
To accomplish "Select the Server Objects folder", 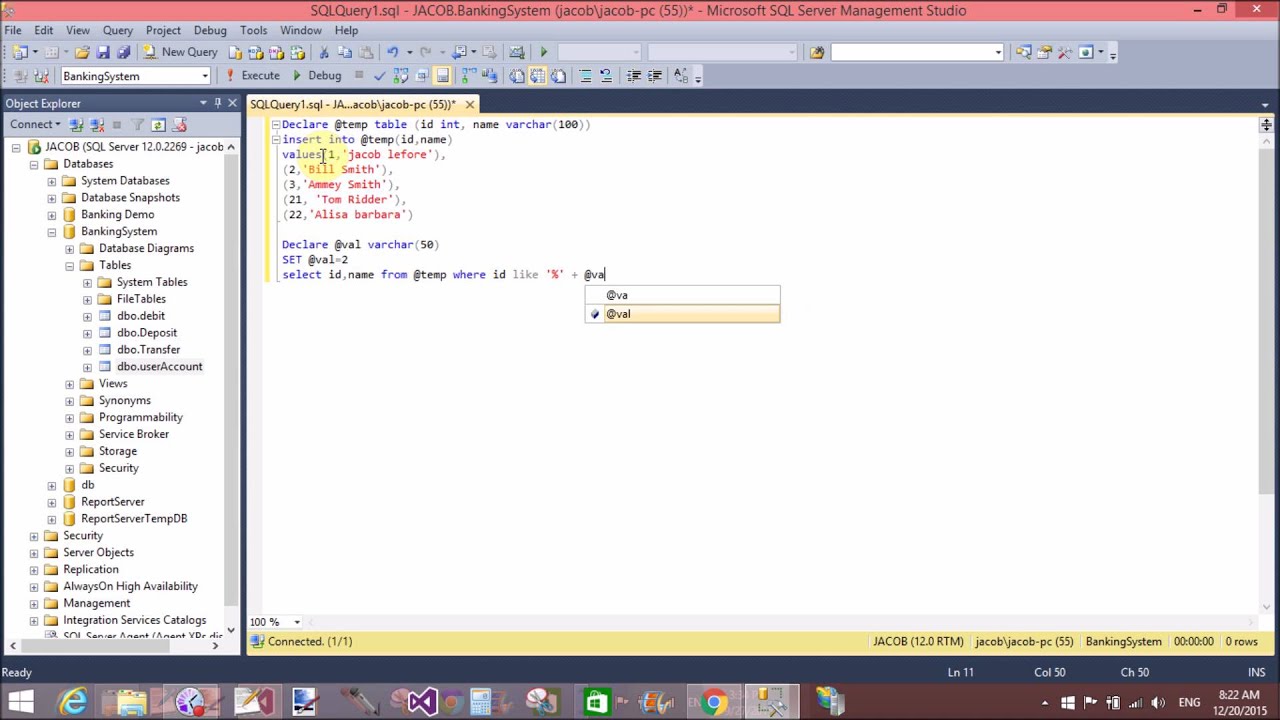I will point(98,552).
